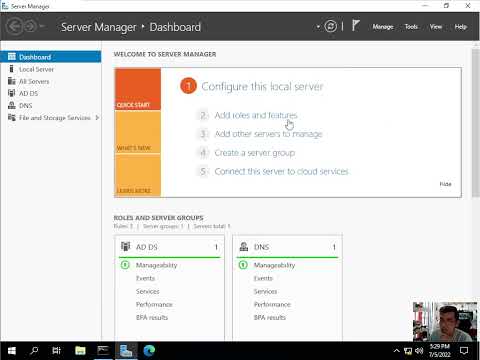480x360 pixels.
Task: Open the dropdown arrow beside the refresh icon
Action: point(318,27)
